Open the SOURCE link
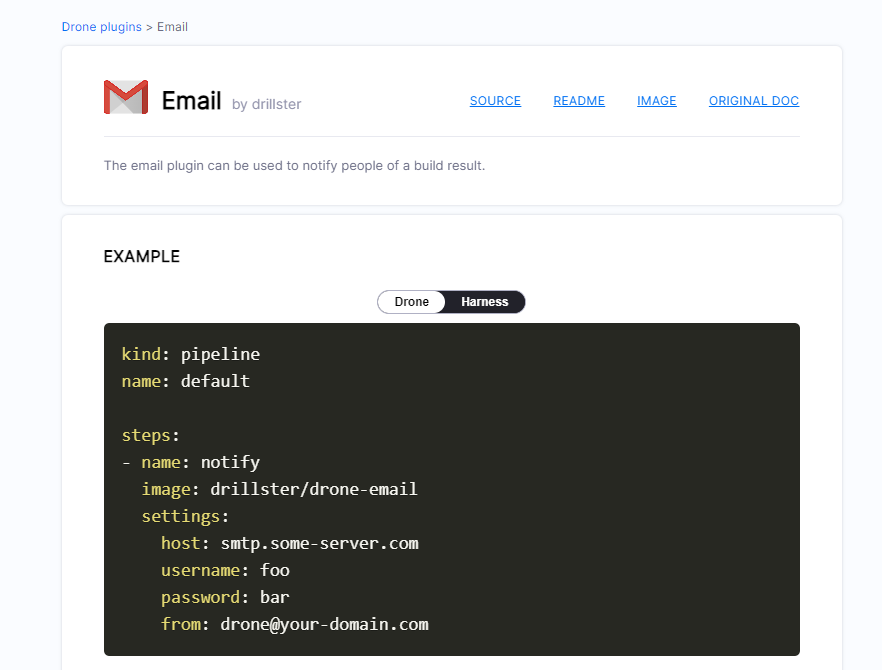Viewport: 882px width, 670px height. click(x=495, y=101)
